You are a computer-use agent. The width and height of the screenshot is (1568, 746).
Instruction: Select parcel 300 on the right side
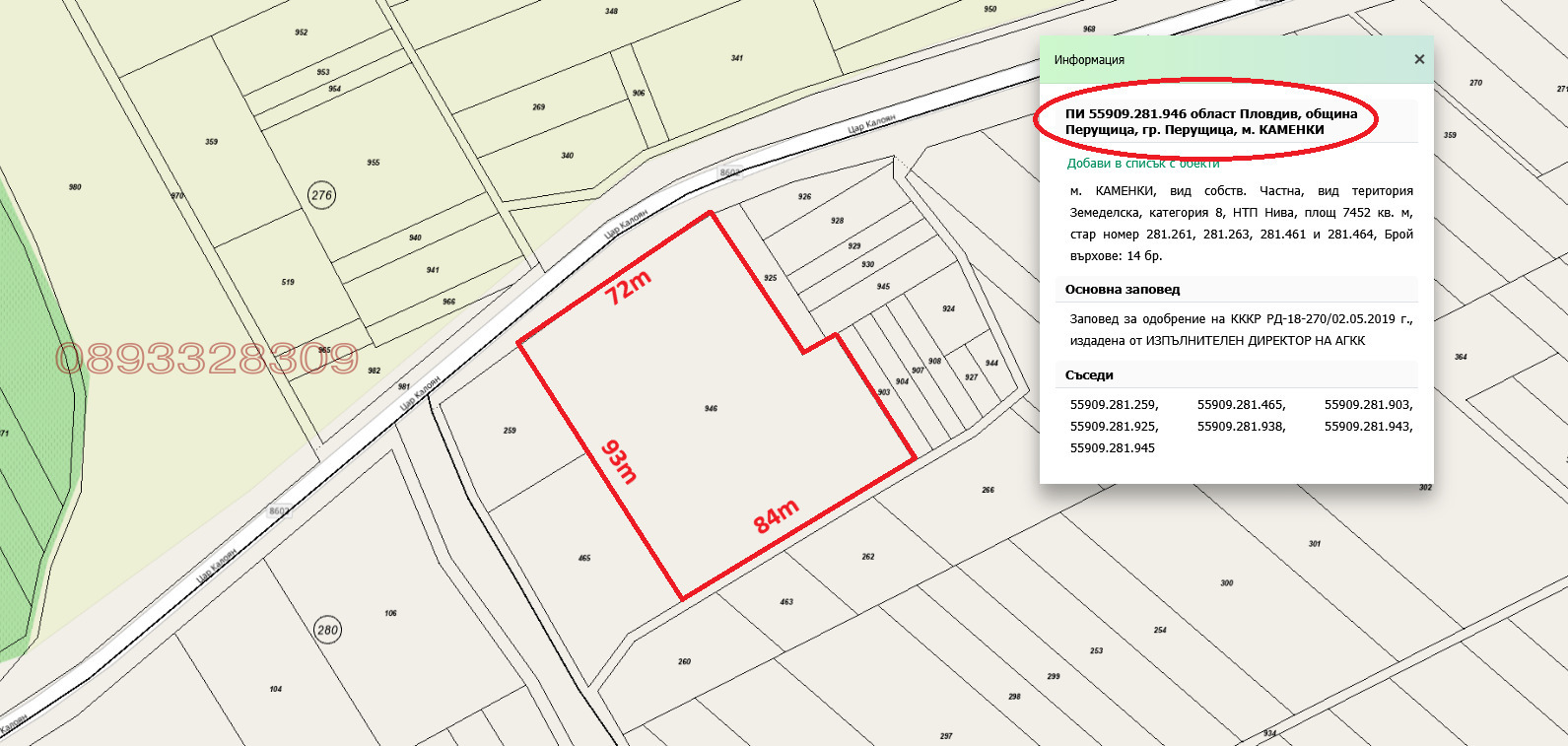point(1226,582)
